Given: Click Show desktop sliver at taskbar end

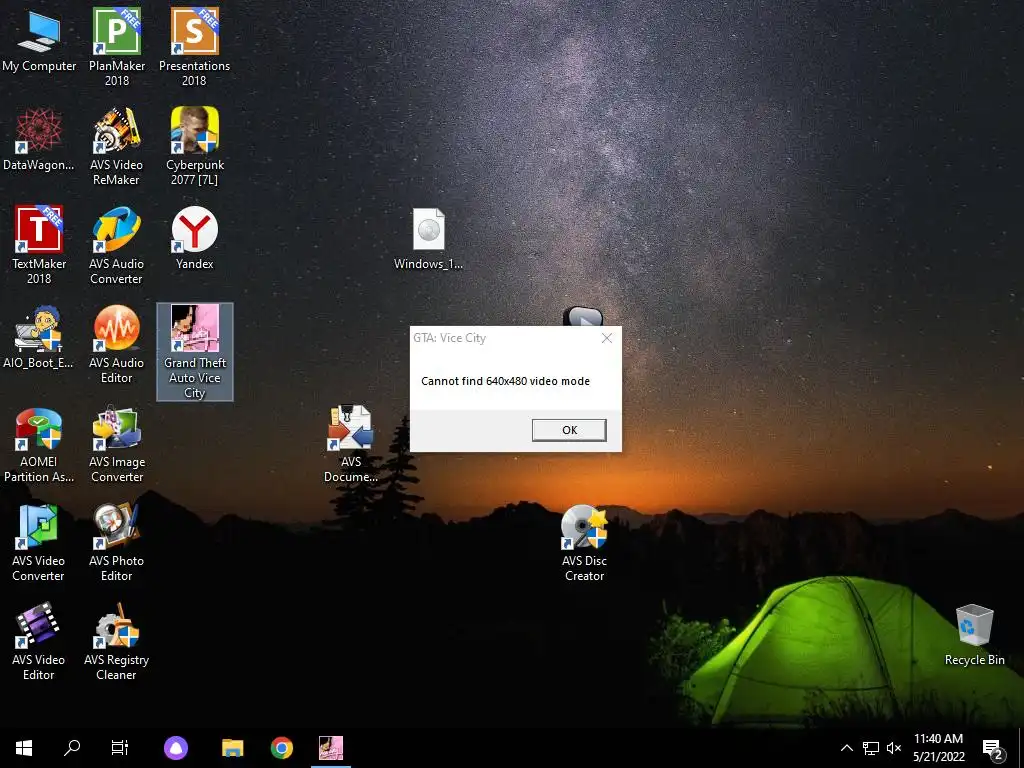Looking at the screenshot, I should tap(1021, 748).
